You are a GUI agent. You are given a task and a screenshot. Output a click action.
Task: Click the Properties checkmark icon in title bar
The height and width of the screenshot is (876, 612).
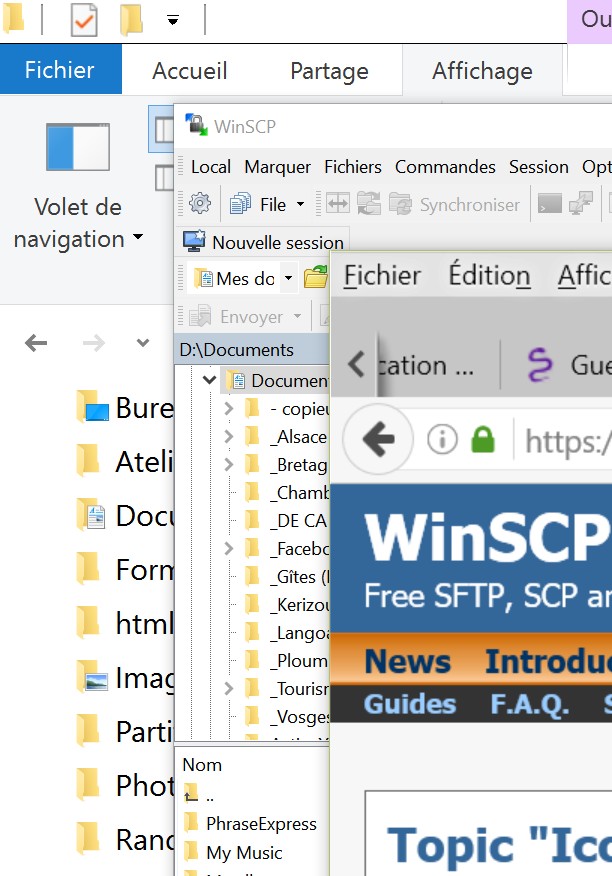[x=84, y=20]
